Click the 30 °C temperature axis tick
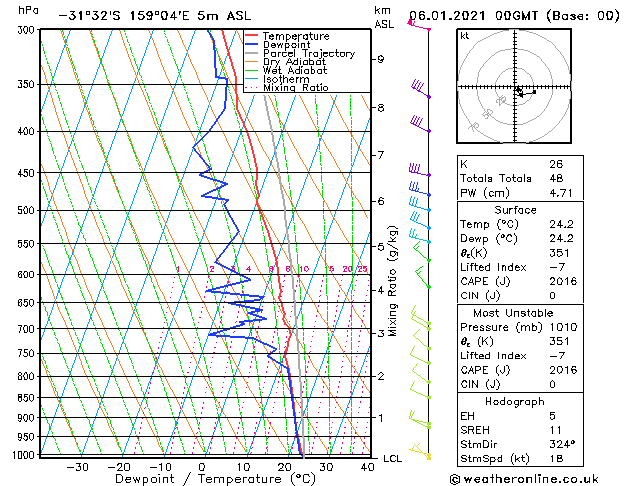This screenshot has width=629, height=486. coord(326,467)
